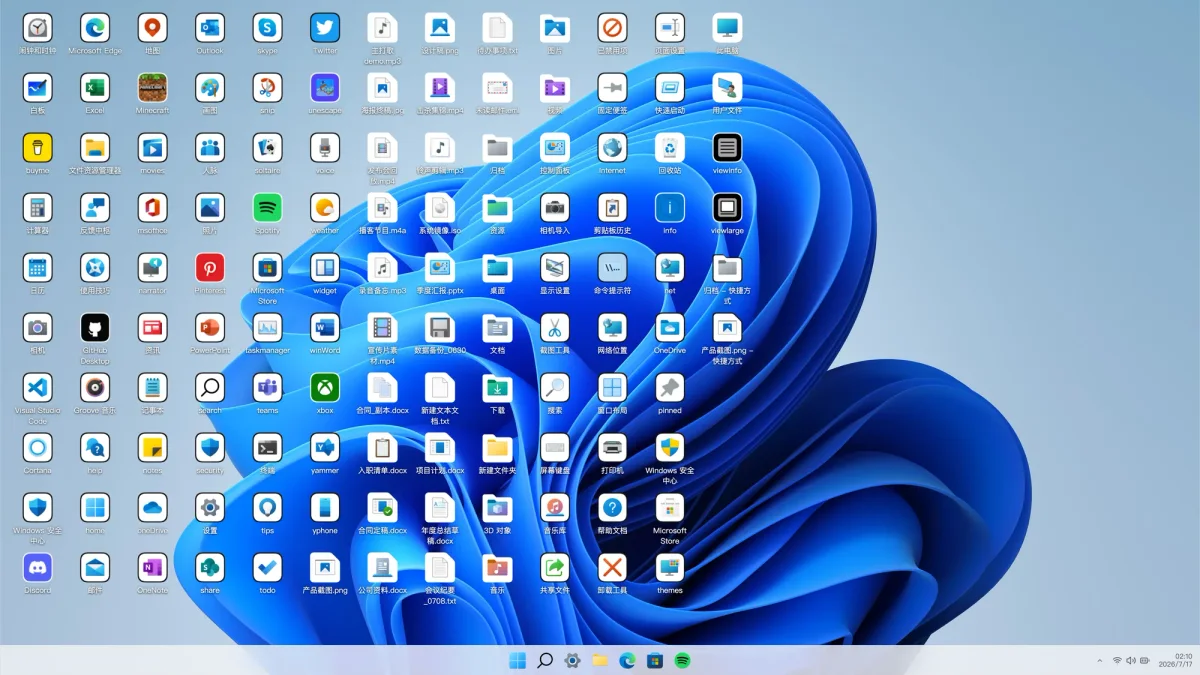This screenshot has height=675, width=1200.
Task: Select the Skype desktop icon
Action: 267,28
